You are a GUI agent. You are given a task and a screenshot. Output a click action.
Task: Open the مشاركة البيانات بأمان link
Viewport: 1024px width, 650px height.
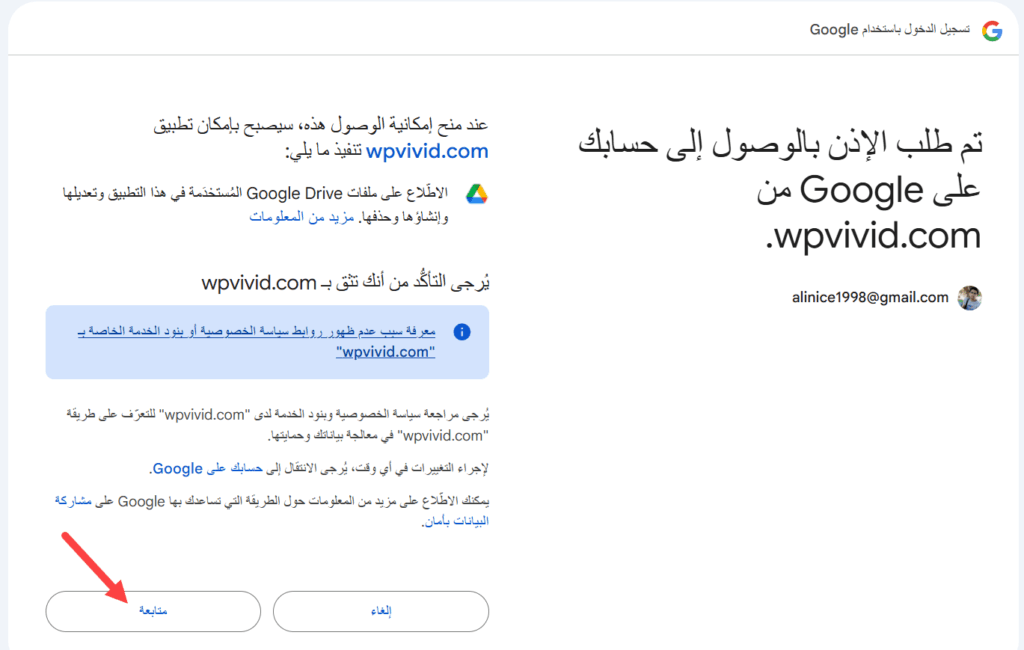coord(271,511)
